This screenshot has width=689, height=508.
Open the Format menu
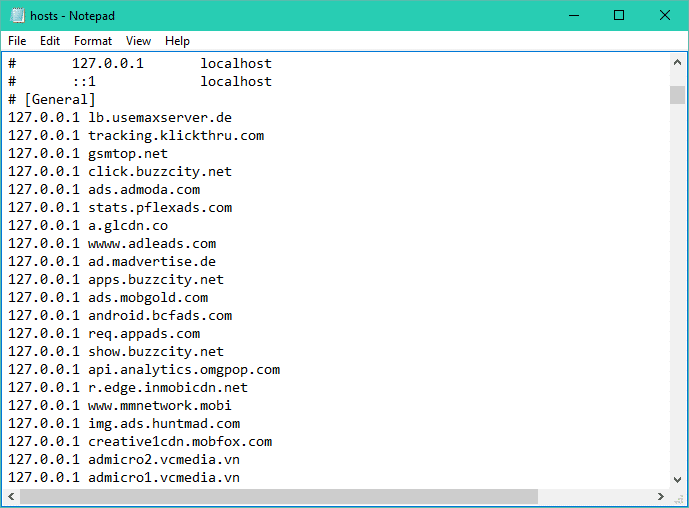tap(93, 41)
